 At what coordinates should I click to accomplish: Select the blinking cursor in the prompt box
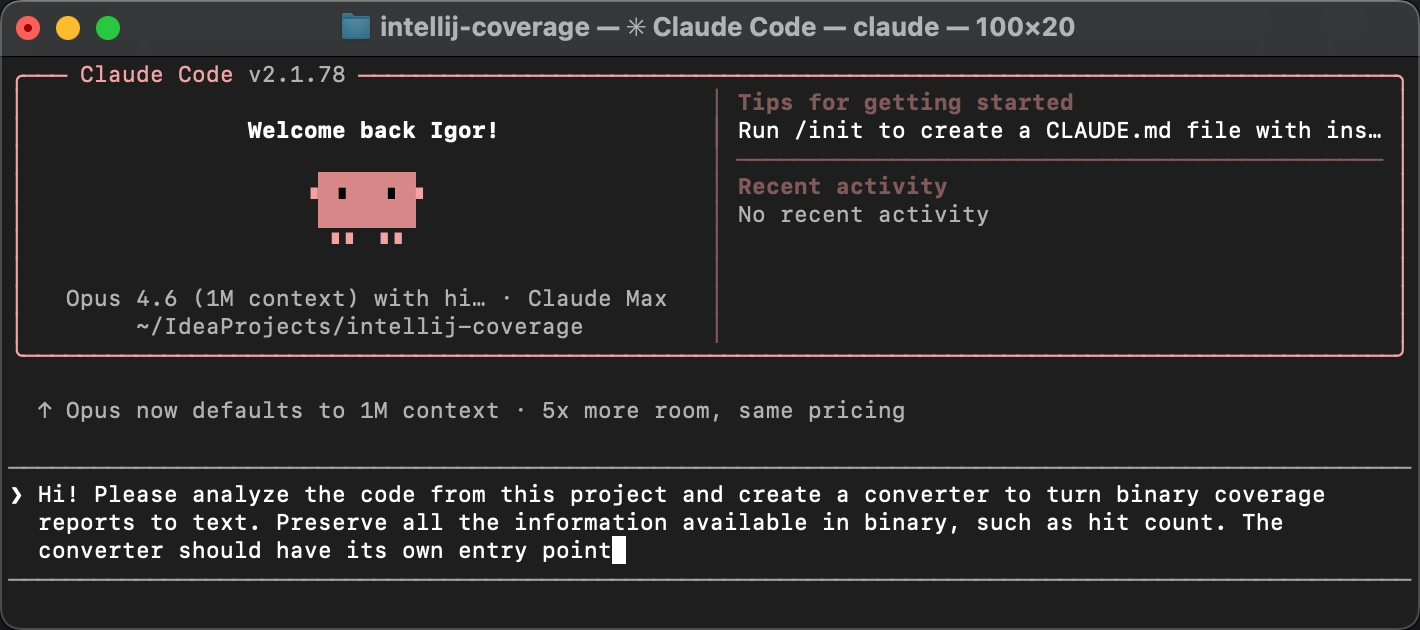point(618,549)
